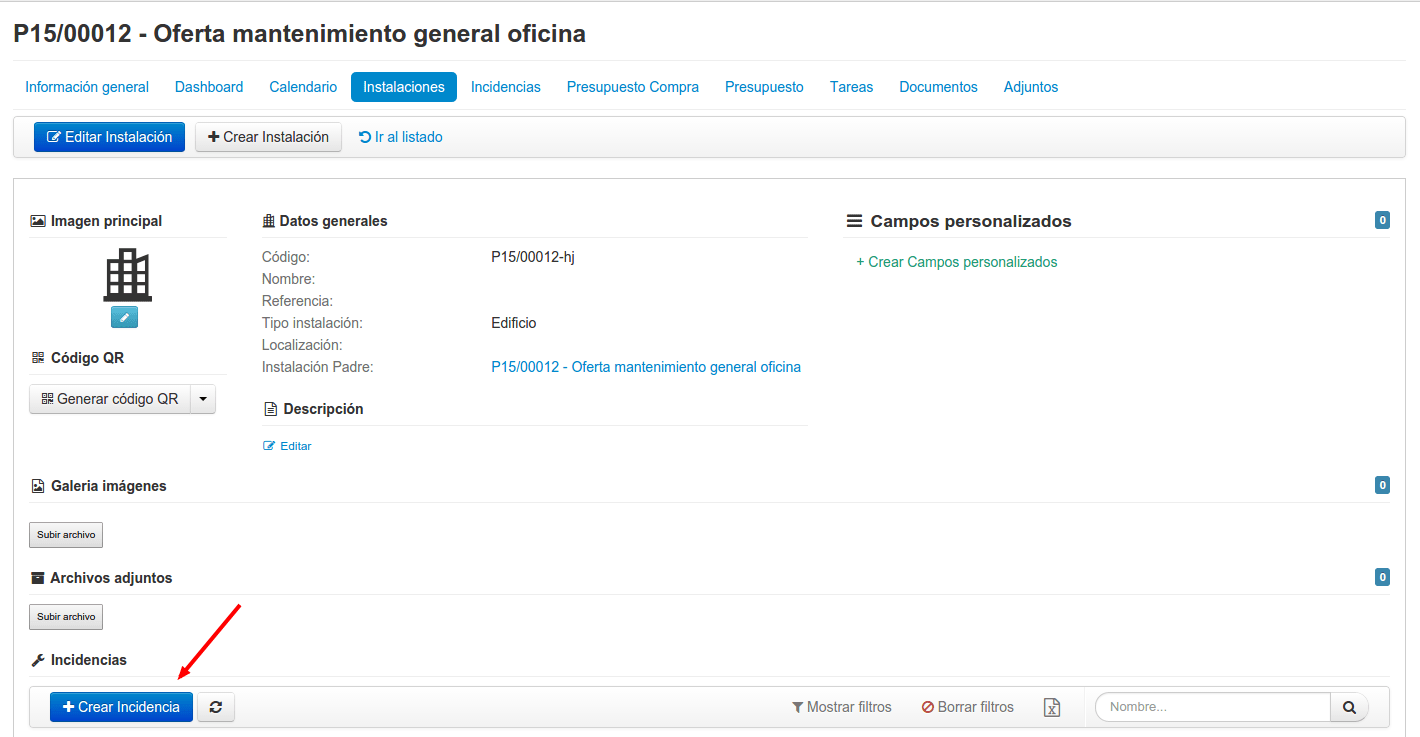The height and width of the screenshot is (737, 1420).
Task: Open the Información general tab
Action: pyautogui.click(x=87, y=87)
